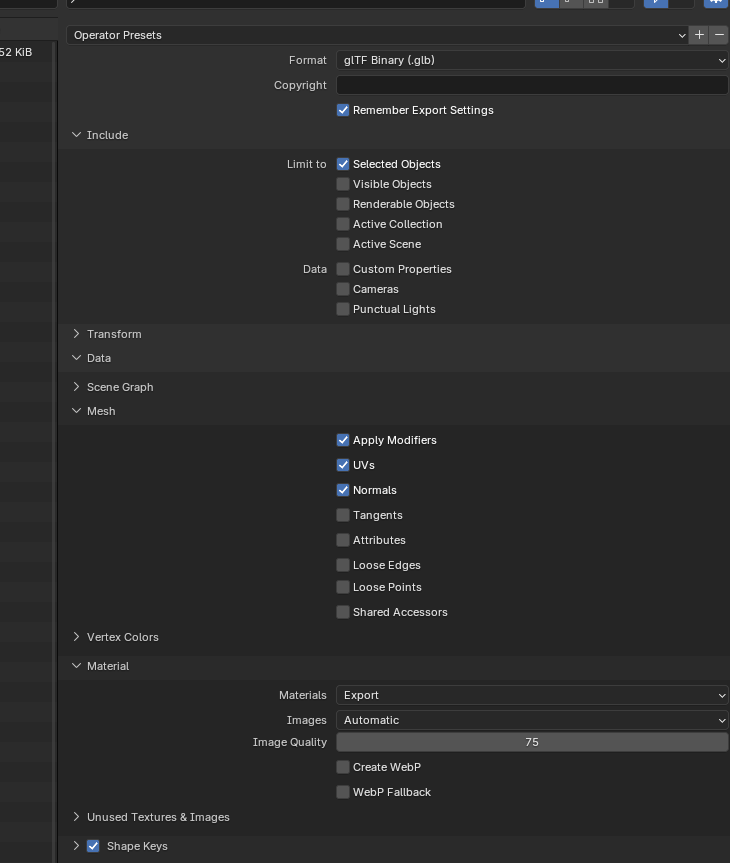Tick the Active Collection checkbox
730x863 pixels.
pyautogui.click(x=343, y=224)
